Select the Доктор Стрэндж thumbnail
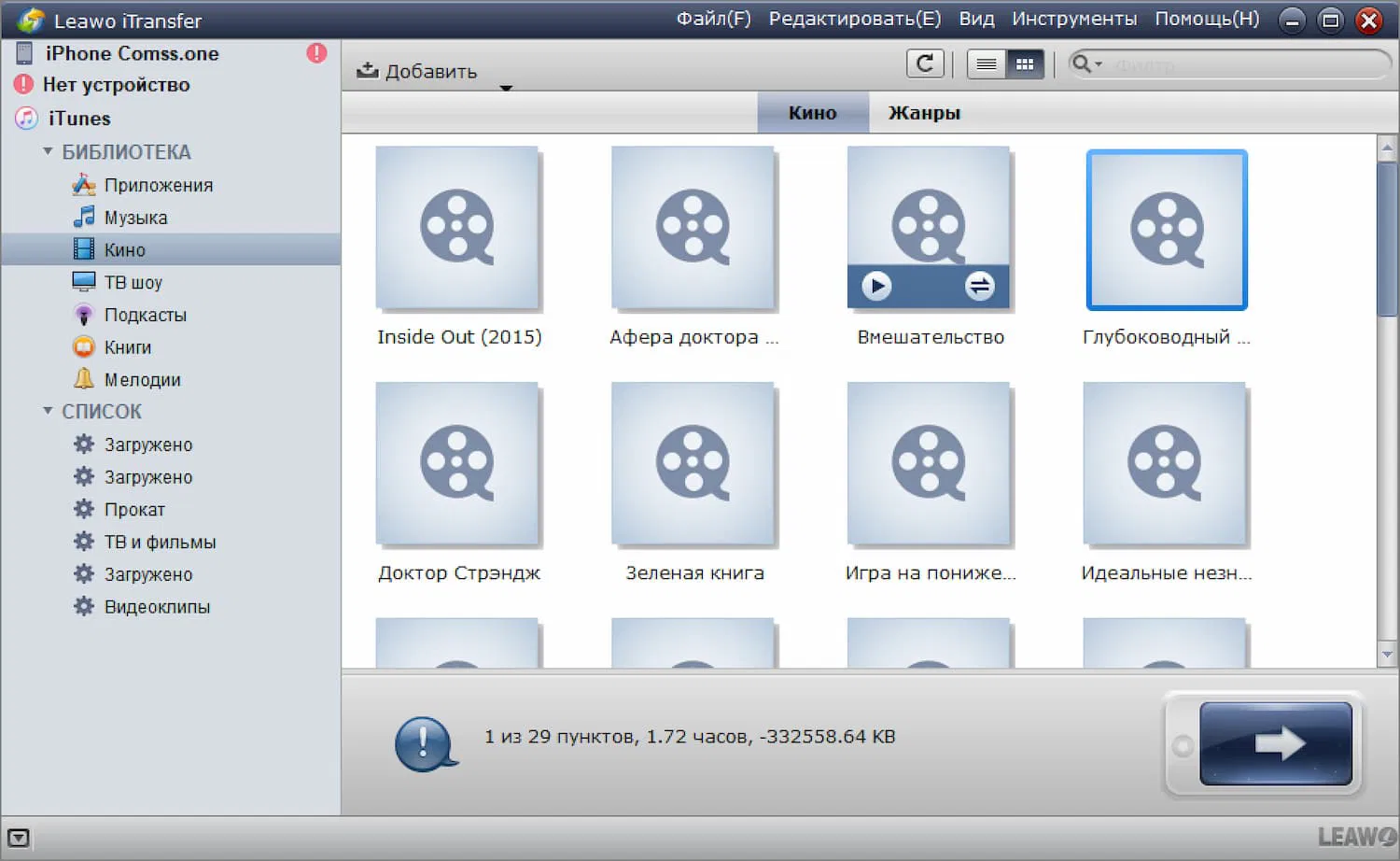The width and height of the screenshot is (1400, 861). click(457, 463)
